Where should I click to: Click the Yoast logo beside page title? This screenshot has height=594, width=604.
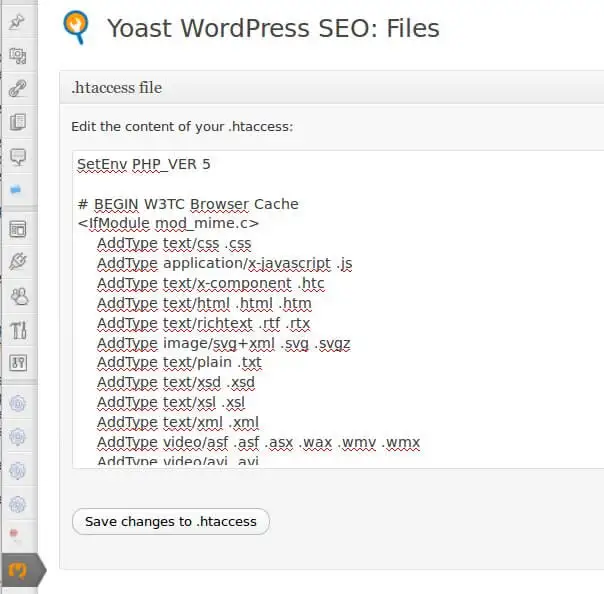pos(76,28)
